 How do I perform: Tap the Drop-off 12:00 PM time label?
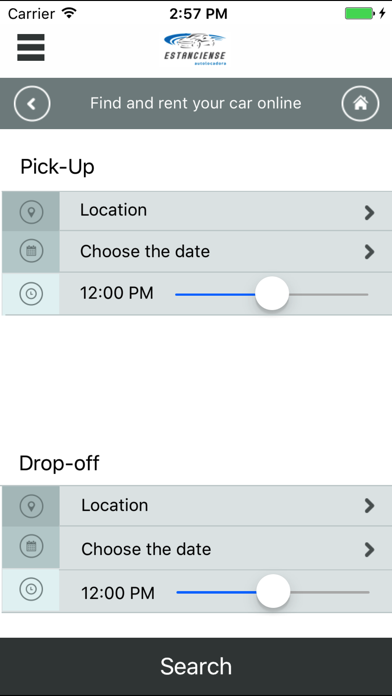click(x=118, y=593)
